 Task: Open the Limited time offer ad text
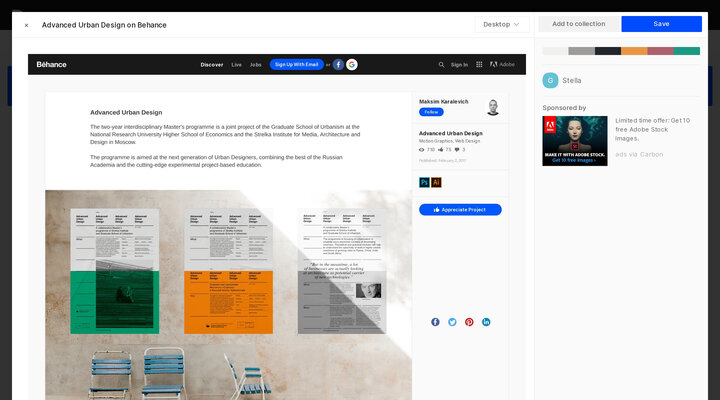tap(652, 130)
